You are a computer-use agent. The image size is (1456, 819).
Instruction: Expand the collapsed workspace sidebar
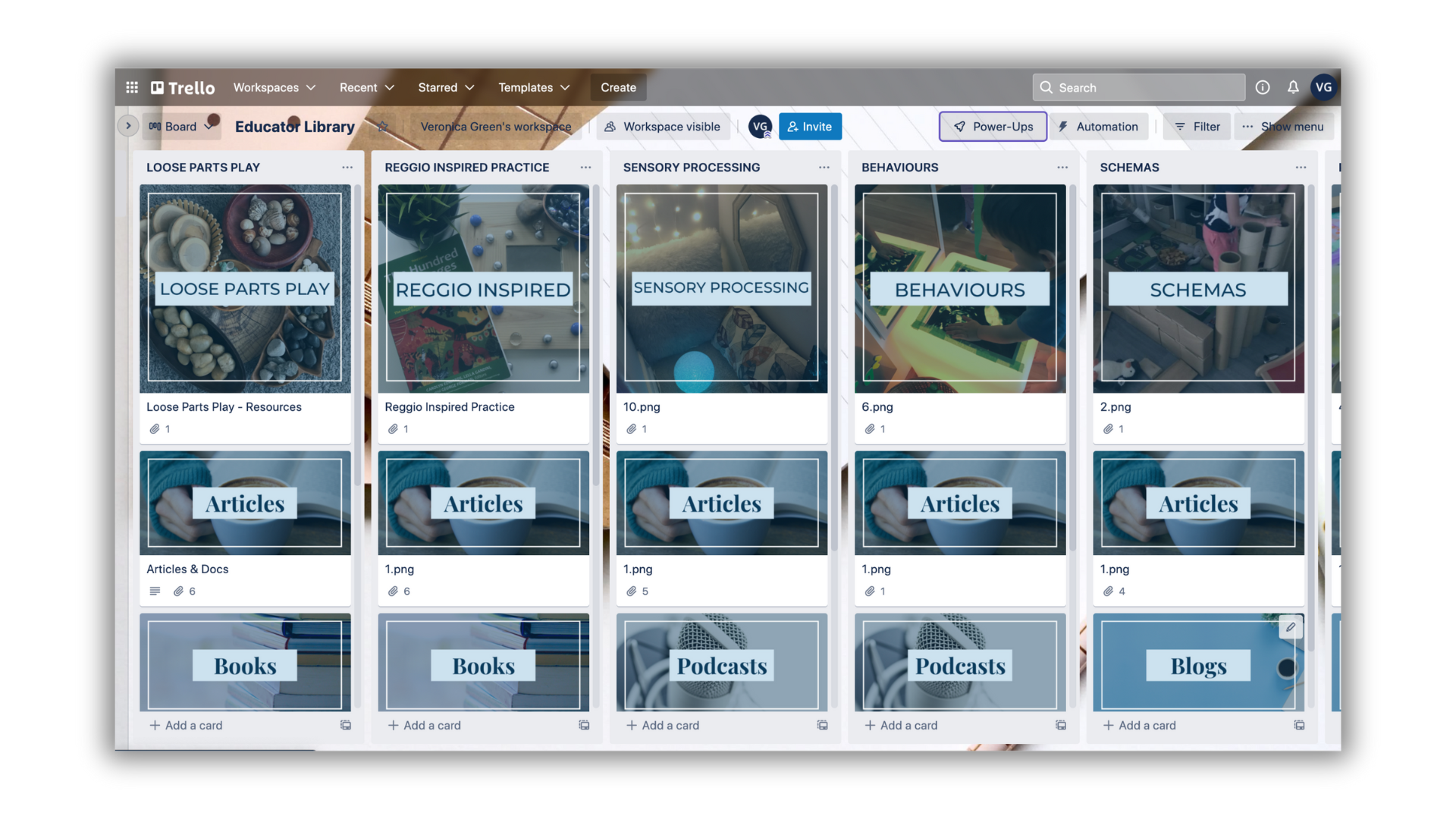[x=128, y=126]
